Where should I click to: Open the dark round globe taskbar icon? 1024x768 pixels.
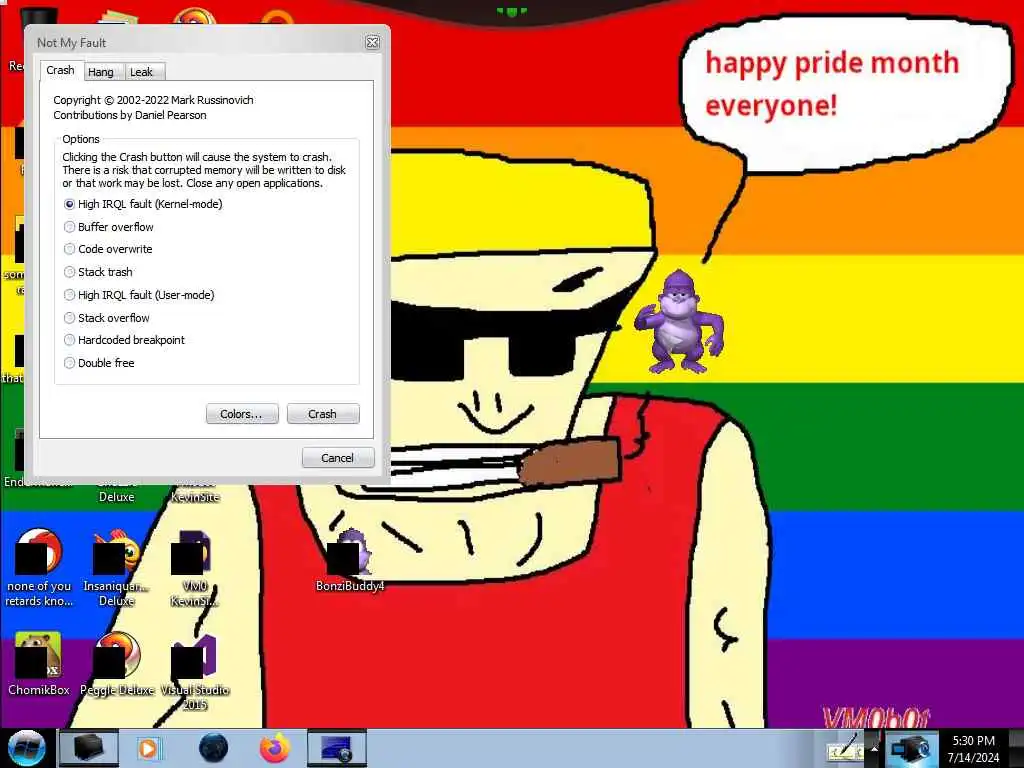coord(213,748)
